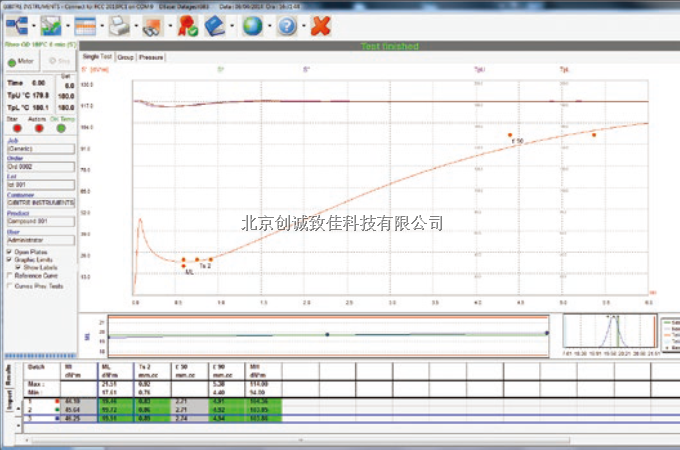Click the calendar table toolbar icon
The width and height of the screenshot is (680, 450).
[x=86, y=25]
